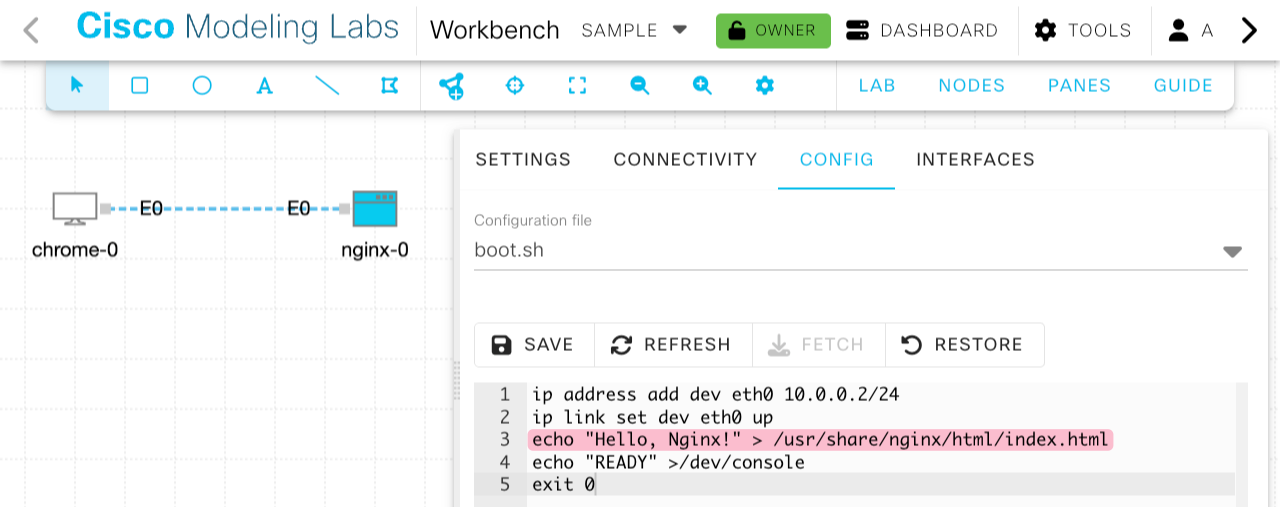The width and height of the screenshot is (1280, 507).
Task: Open the PANES menu
Action: 1080,86
